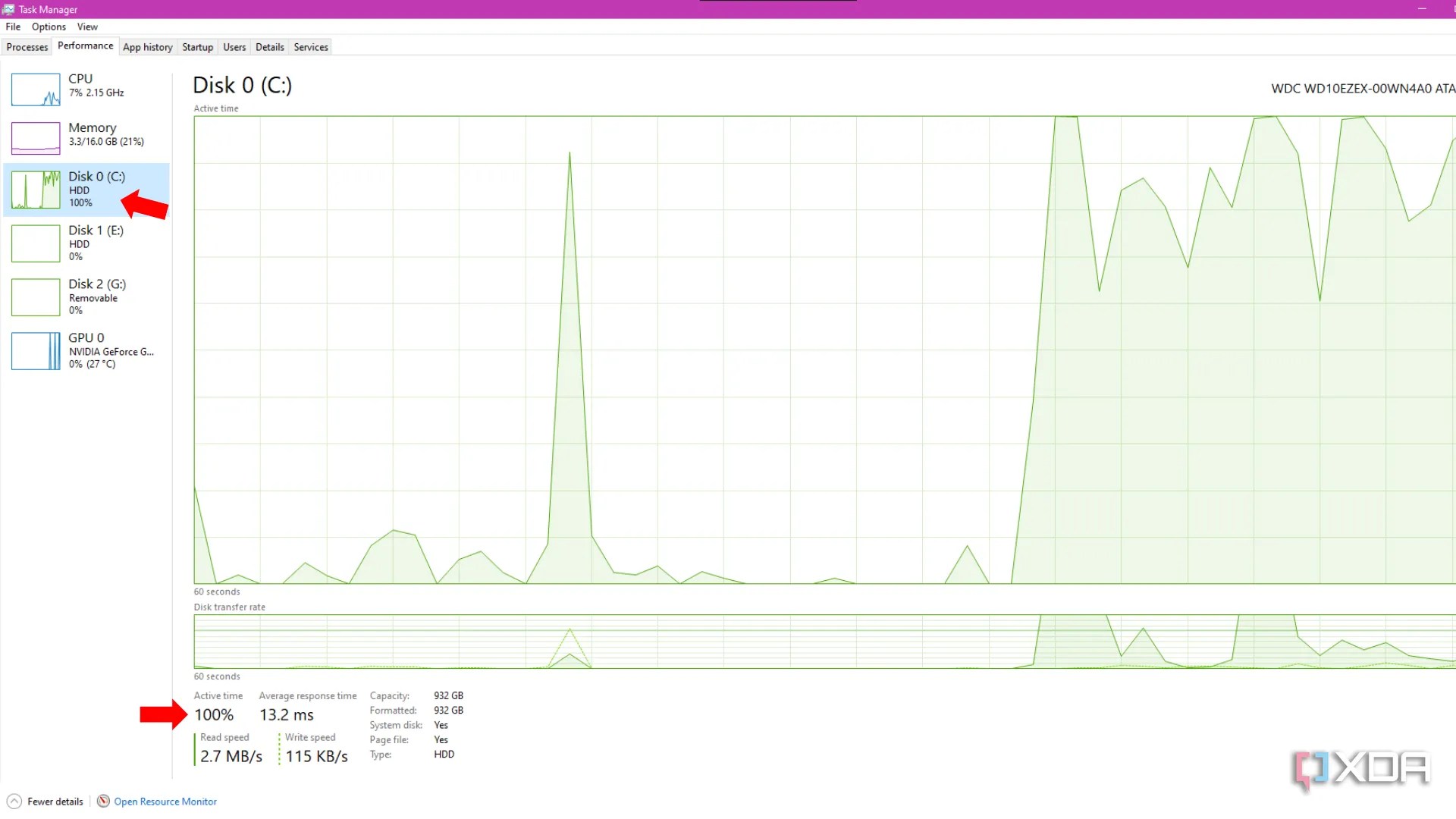Image resolution: width=1456 pixels, height=819 pixels.
Task: Open the View menu
Action: coord(87,27)
